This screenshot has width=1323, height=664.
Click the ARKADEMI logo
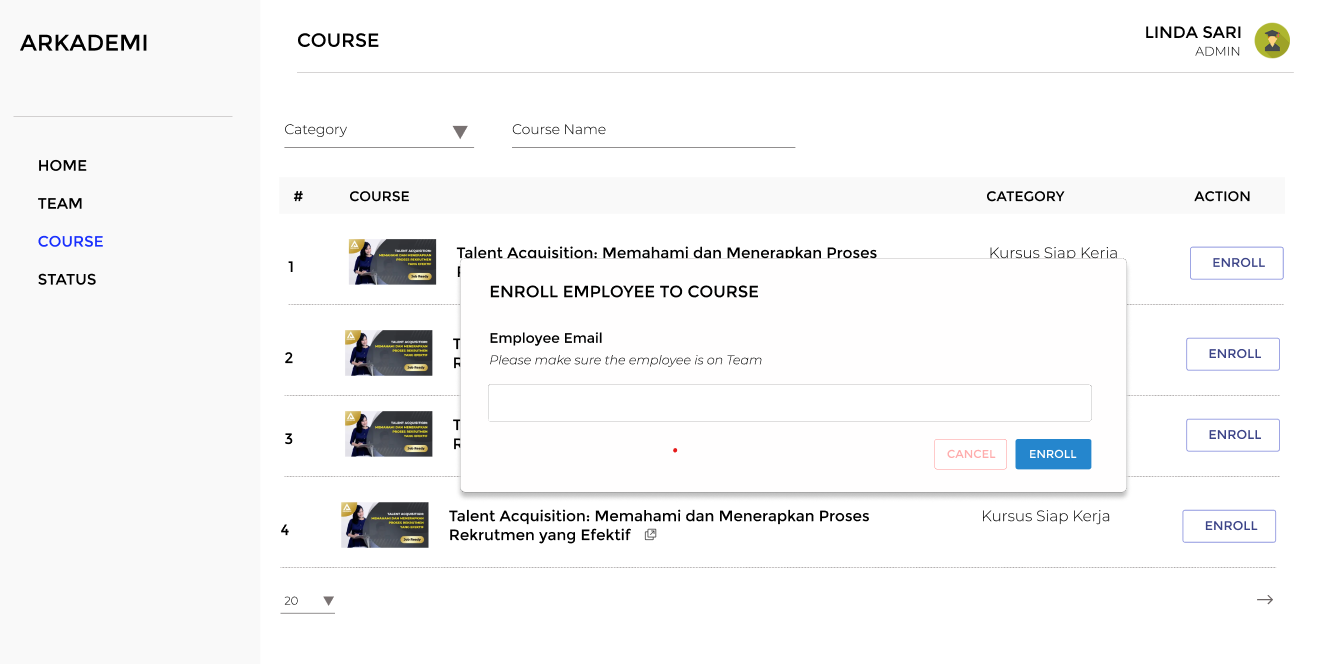(x=84, y=42)
